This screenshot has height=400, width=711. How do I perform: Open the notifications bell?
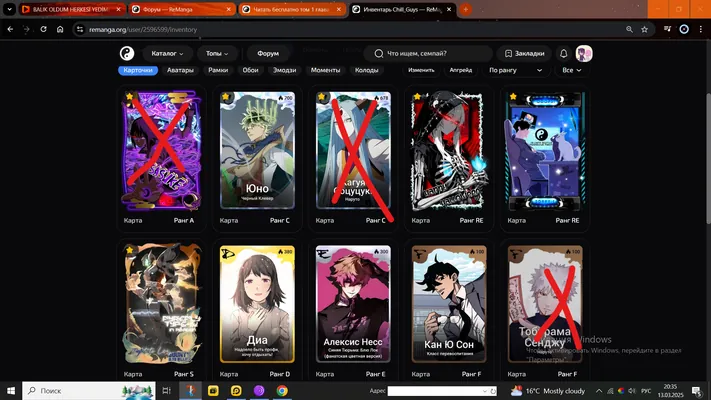[x=564, y=54]
